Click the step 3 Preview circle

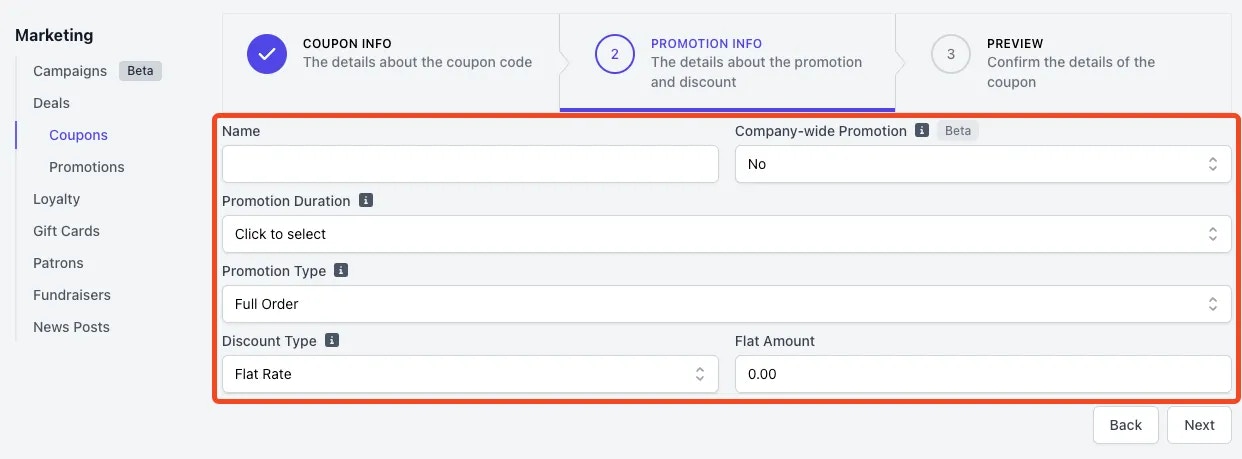[x=951, y=54]
